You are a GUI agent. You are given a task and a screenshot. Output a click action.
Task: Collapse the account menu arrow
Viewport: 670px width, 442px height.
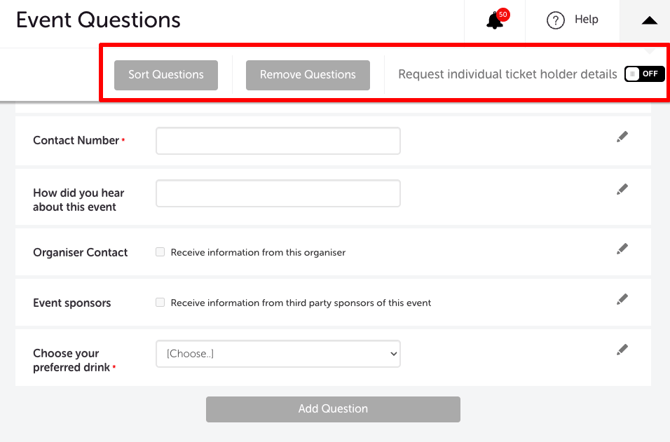pos(649,20)
